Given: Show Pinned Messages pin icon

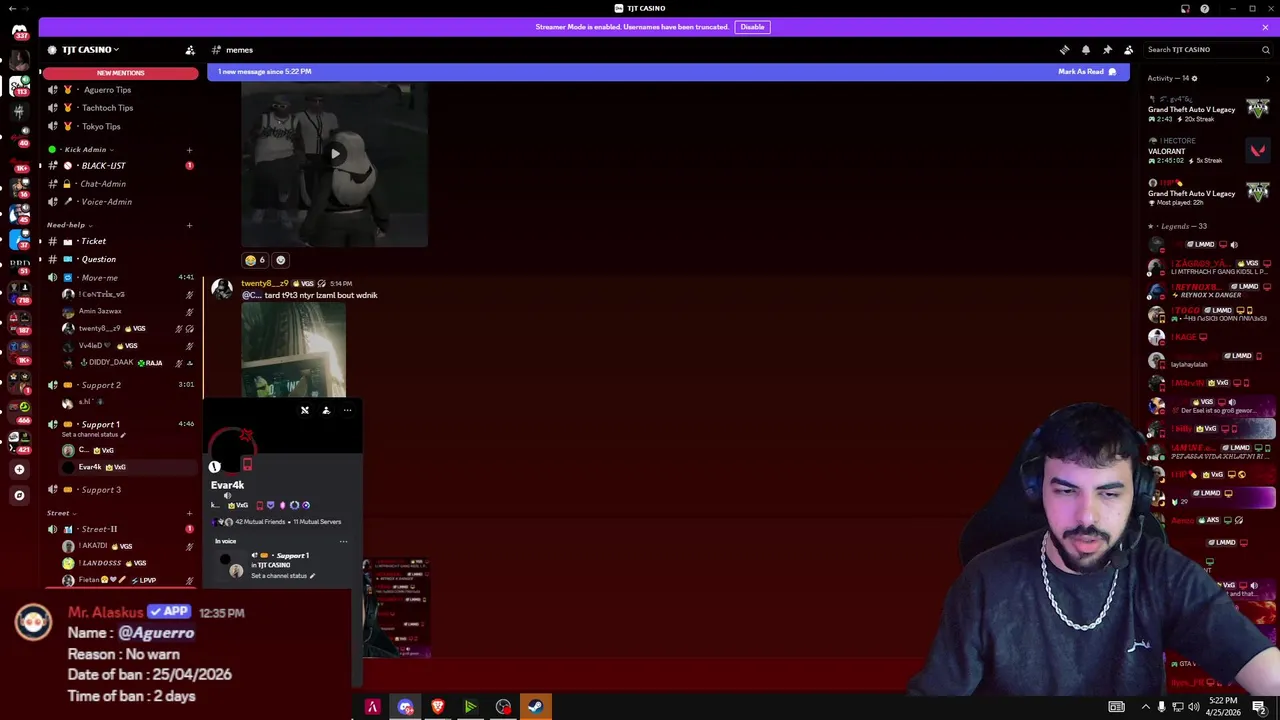Looking at the screenshot, I should 1107,50.
